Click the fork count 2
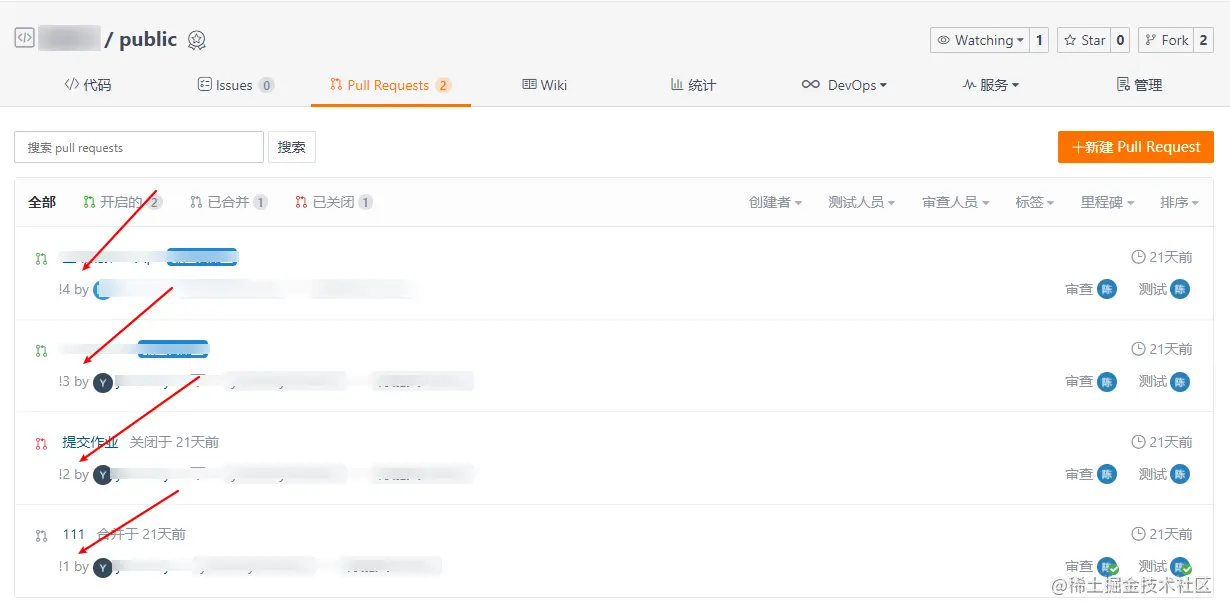The image size is (1230, 614). click(x=1203, y=40)
